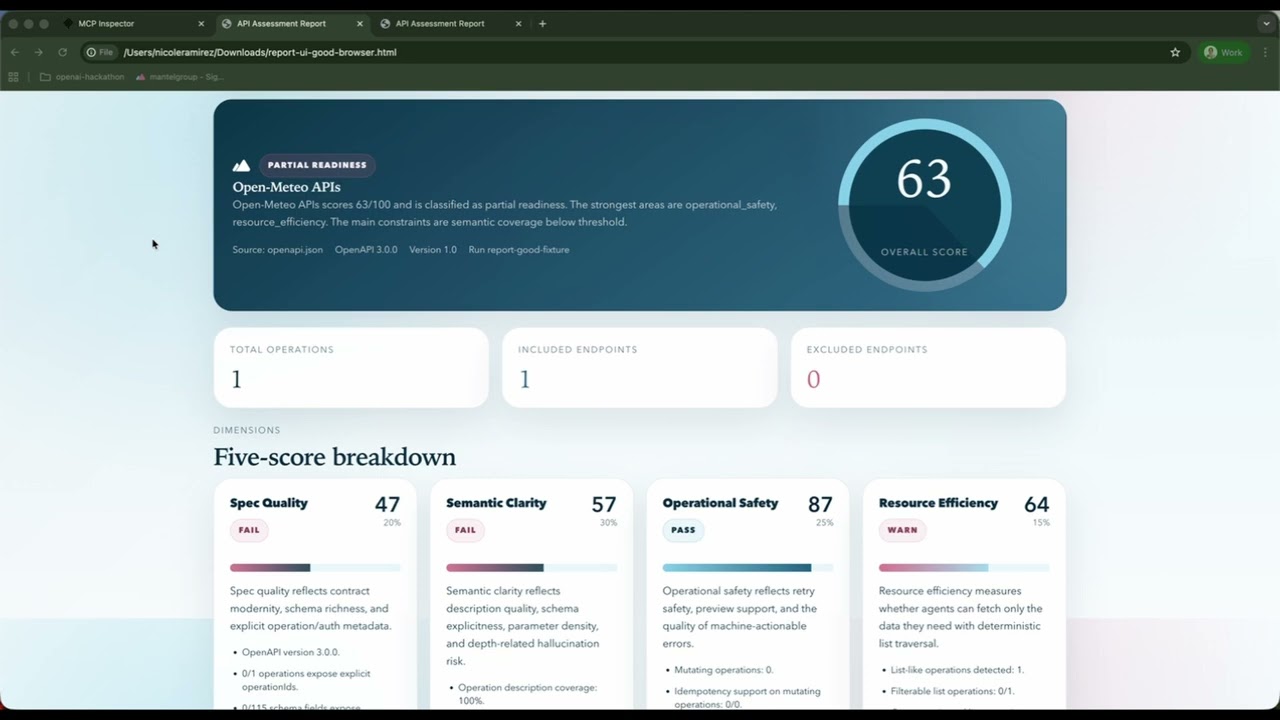The image size is (1280, 720).
Task: Click the Operational Safety score 87
Action: point(820,505)
